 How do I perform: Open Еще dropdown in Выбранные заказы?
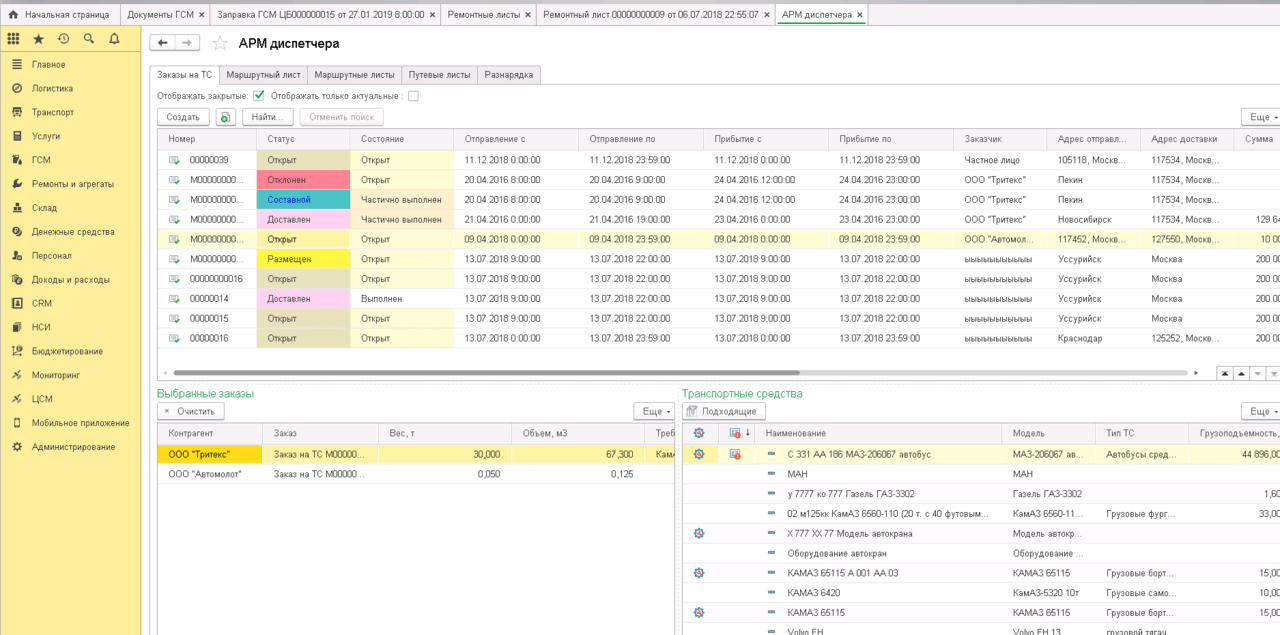(654, 411)
